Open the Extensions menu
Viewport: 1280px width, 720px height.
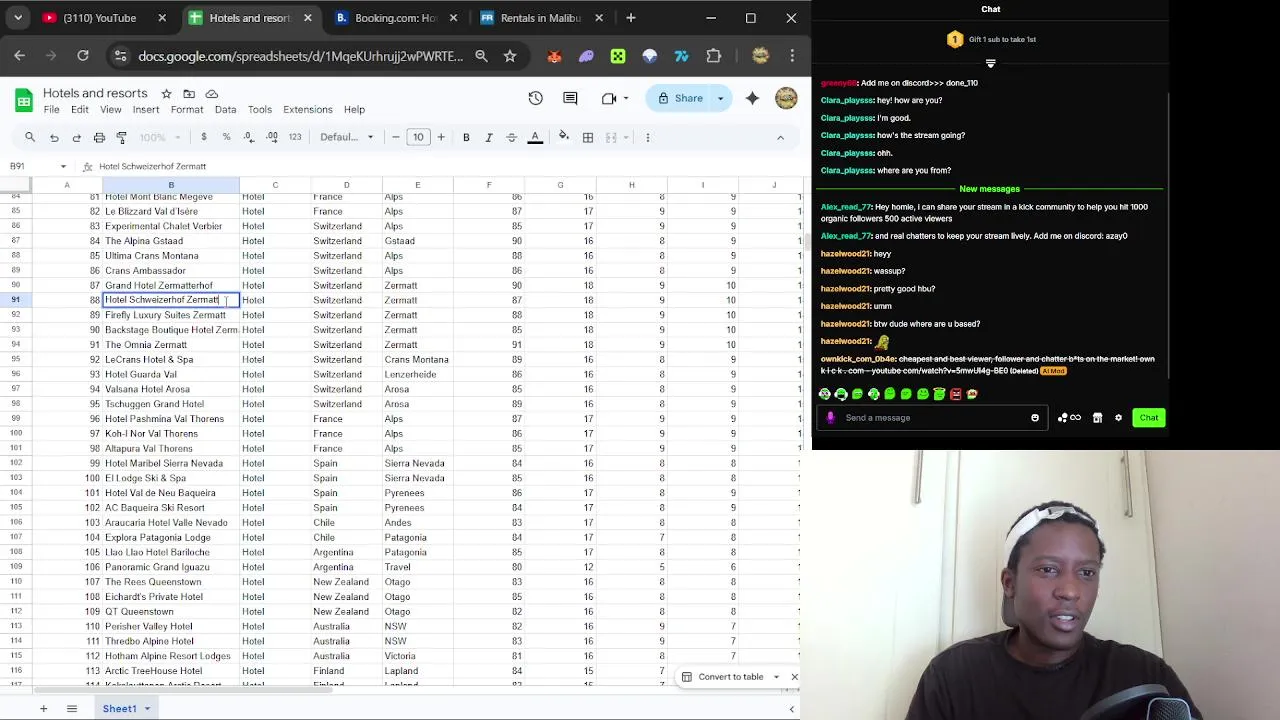(x=308, y=109)
